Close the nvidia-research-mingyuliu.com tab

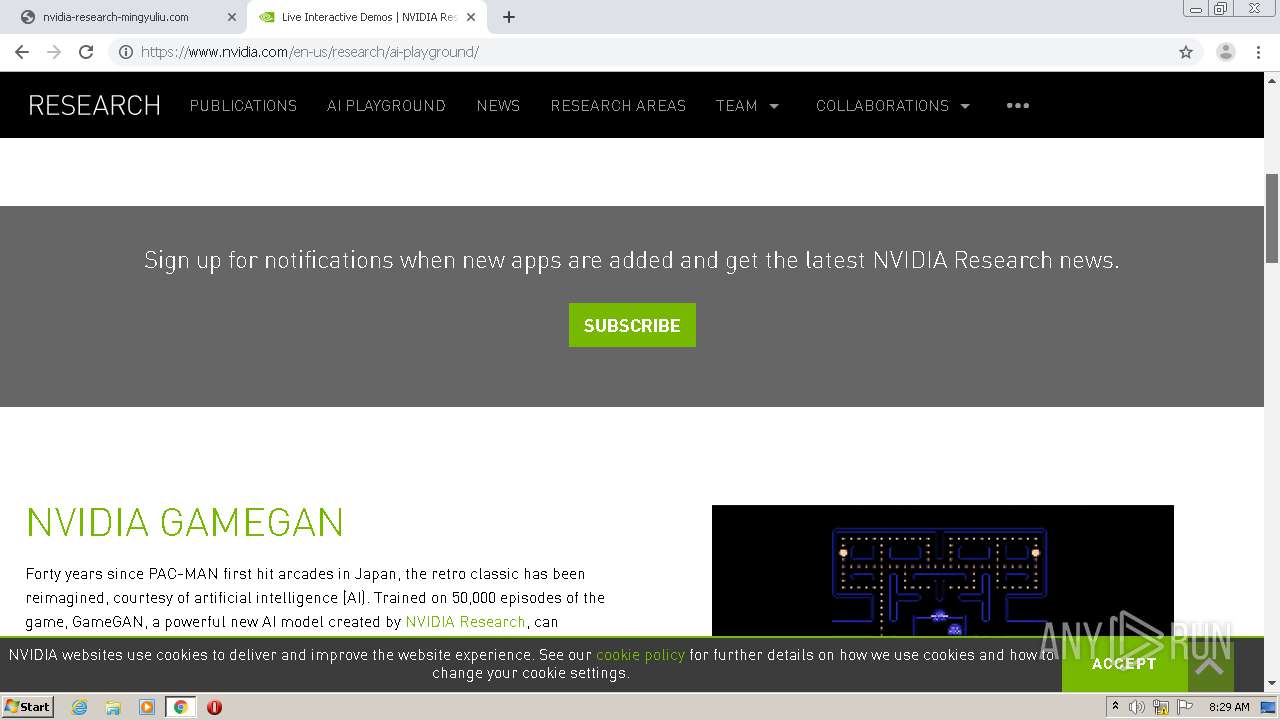(x=232, y=17)
